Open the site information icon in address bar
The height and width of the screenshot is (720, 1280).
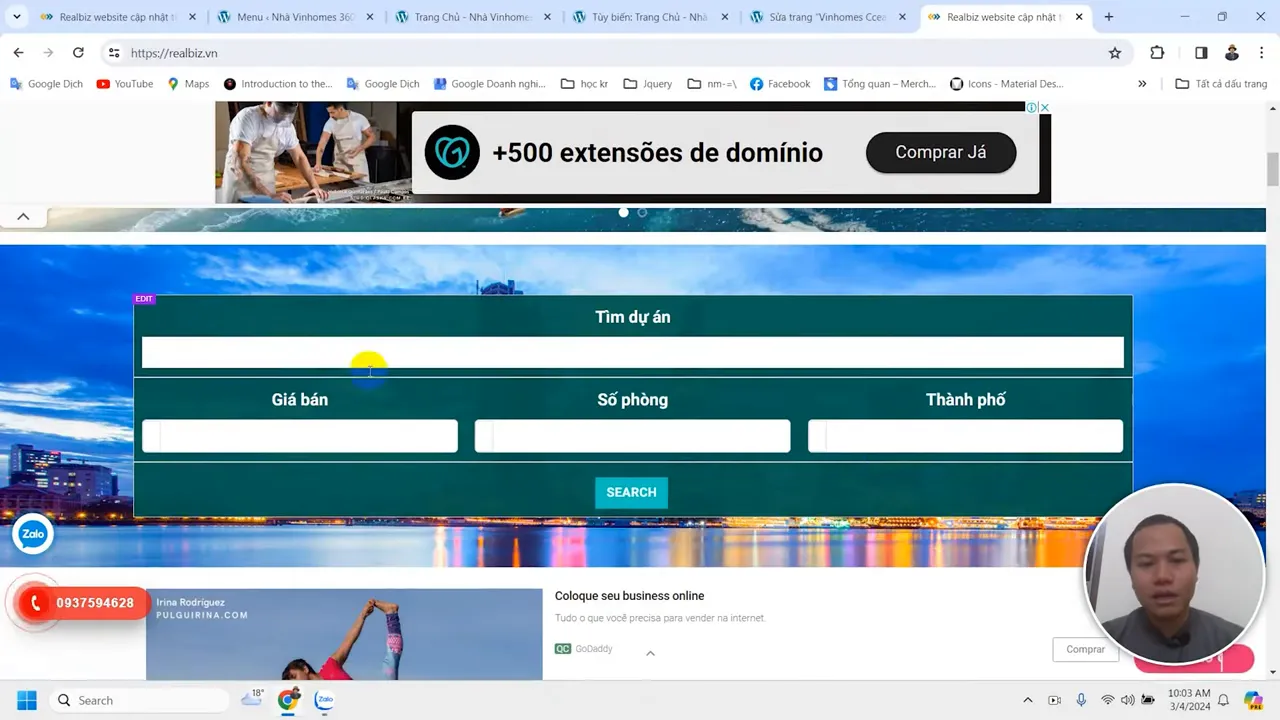[x=114, y=53]
